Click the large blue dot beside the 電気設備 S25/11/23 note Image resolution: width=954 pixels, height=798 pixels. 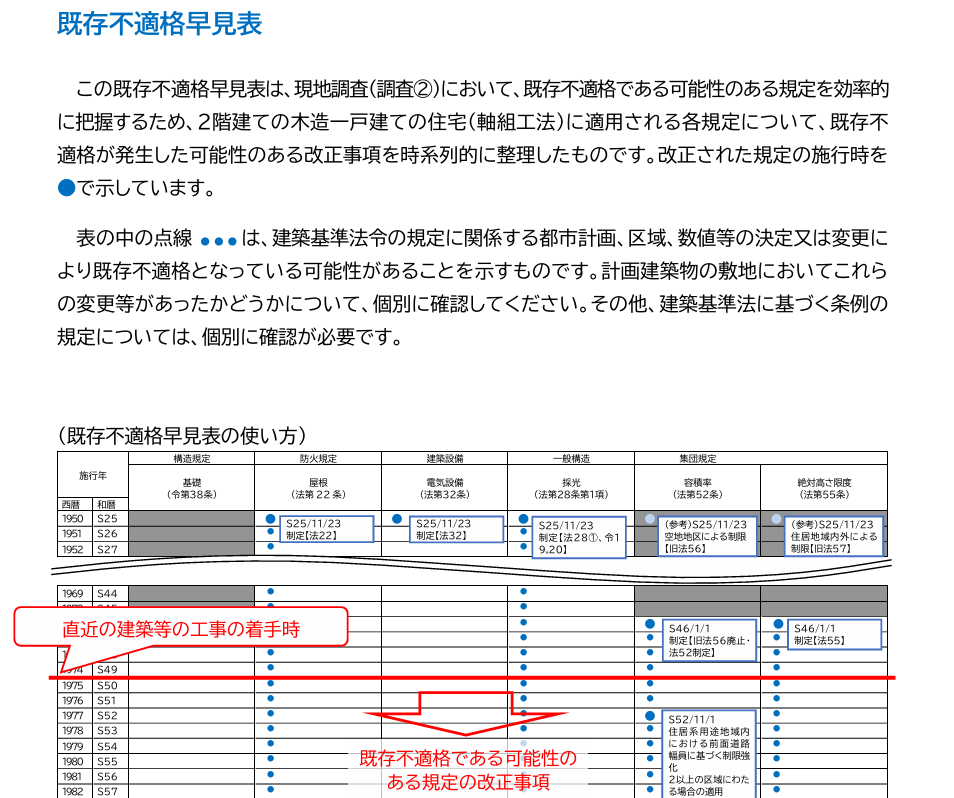click(x=397, y=519)
